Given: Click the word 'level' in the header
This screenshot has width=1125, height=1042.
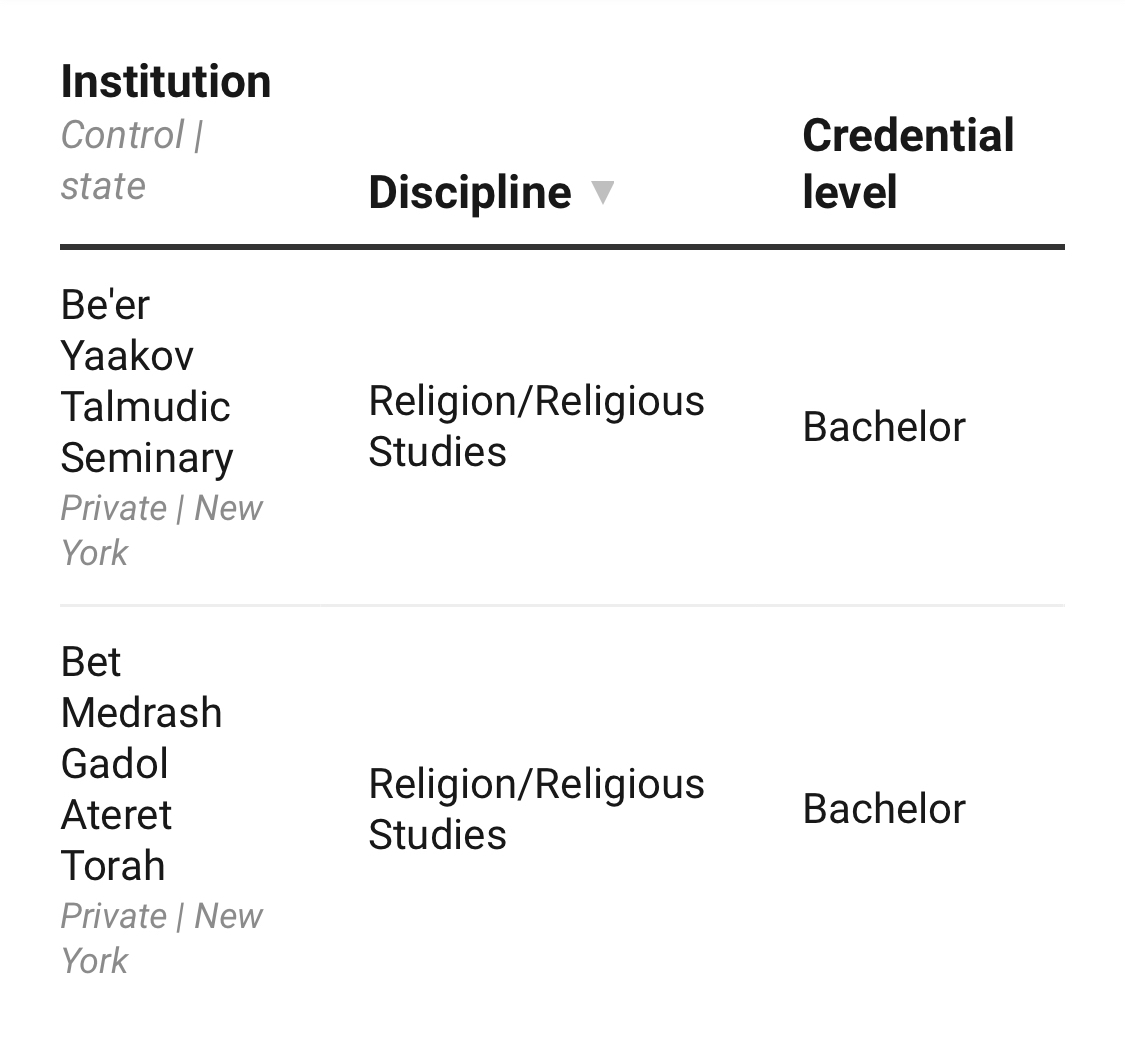Looking at the screenshot, I should click(849, 192).
